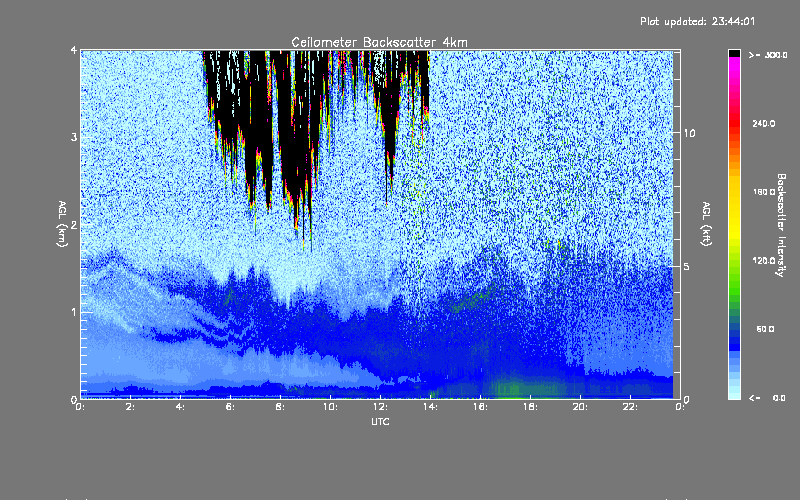Click the x-axis tick label 6:
800x500 pixels.
(231, 407)
